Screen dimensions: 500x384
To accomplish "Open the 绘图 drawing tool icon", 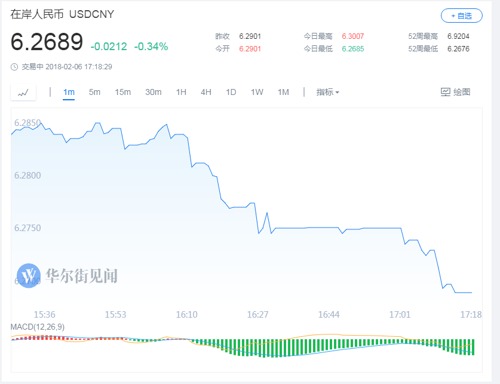I will tap(446, 92).
